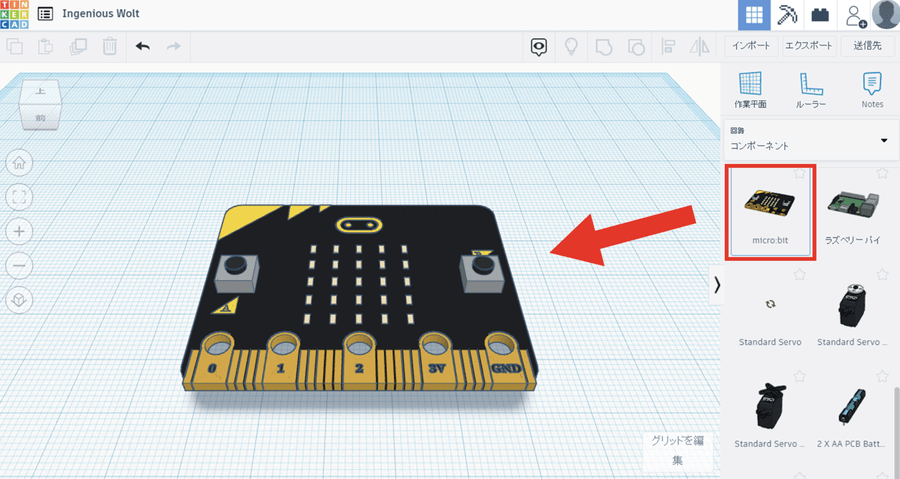This screenshot has height=479, width=900.
Task: Click the Mirror tool icon
Action: coord(700,46)
